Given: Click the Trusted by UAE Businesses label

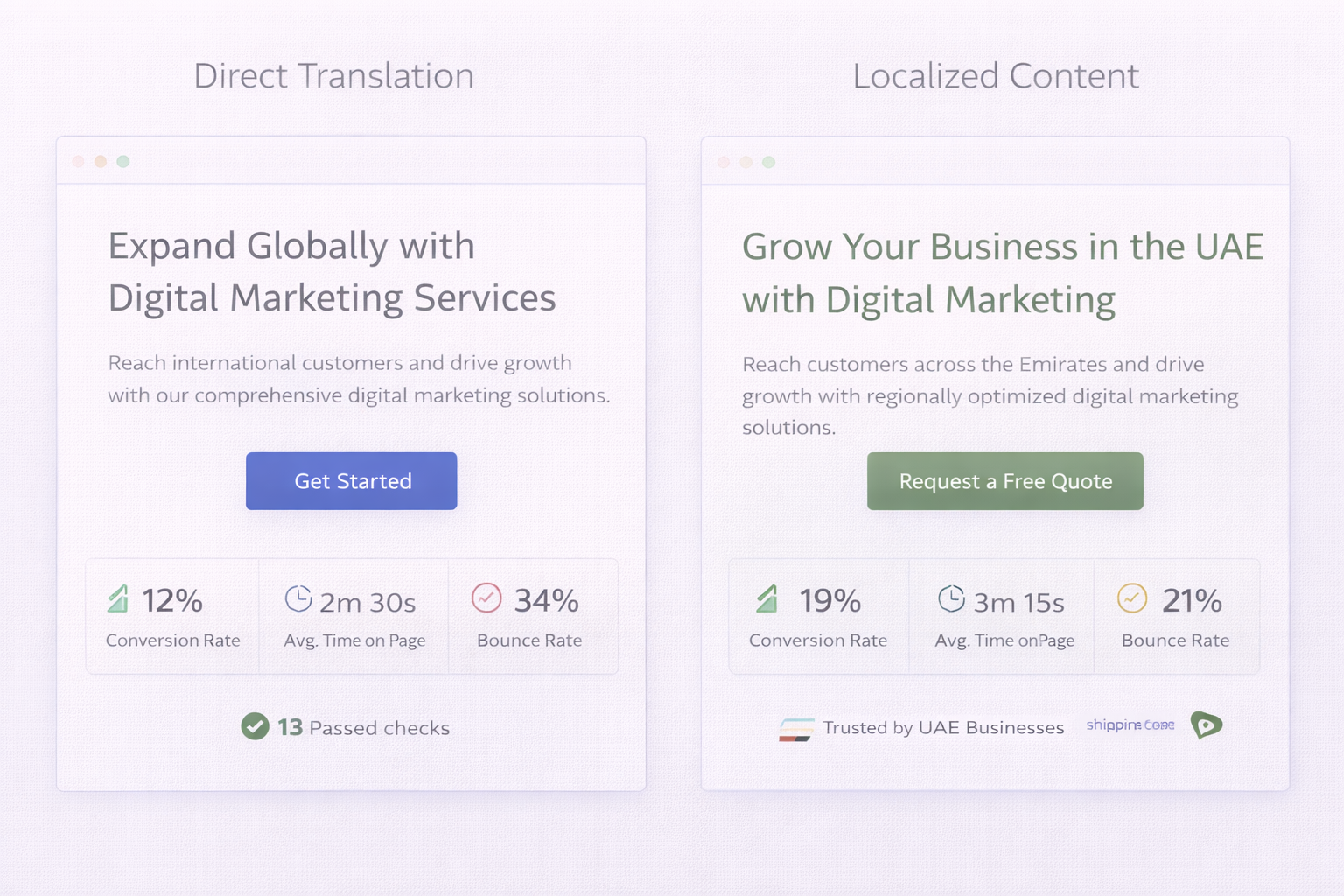Looking at the screenshot, I should pos(942,728).
